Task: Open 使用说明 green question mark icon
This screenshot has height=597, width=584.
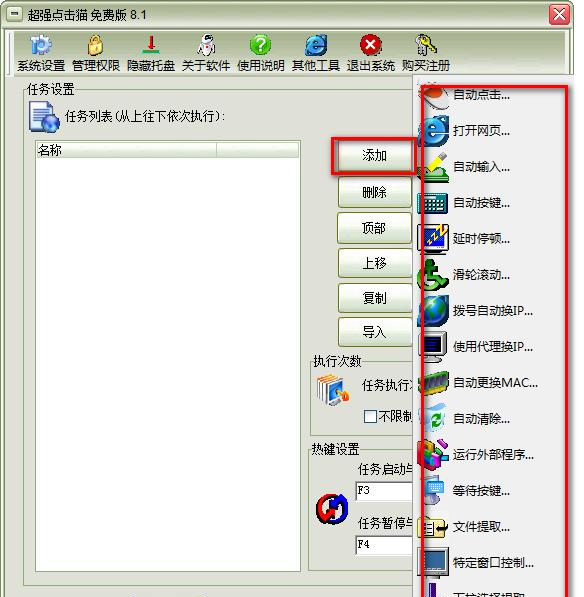Action: point(261,45)
